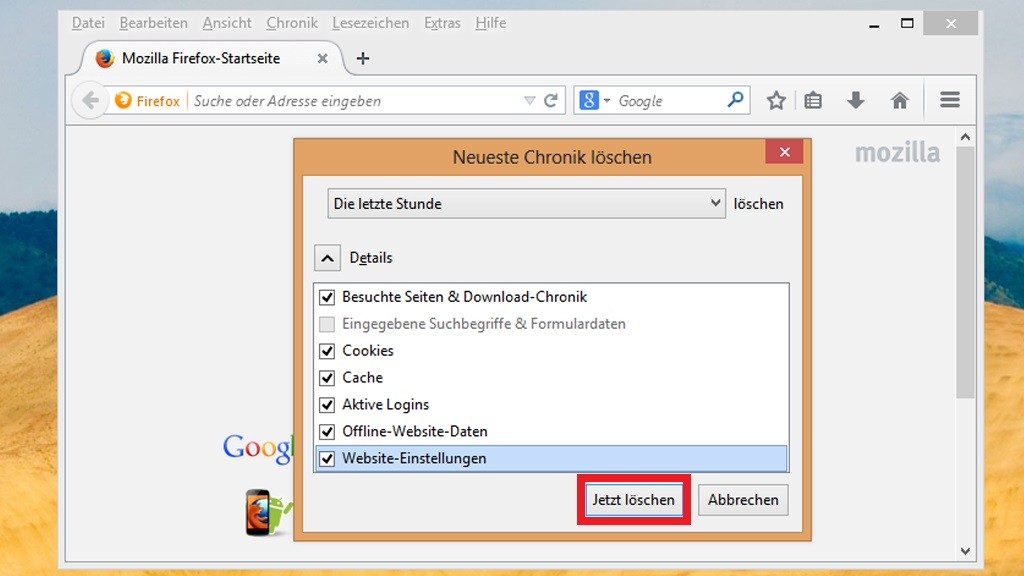Screen dimensions: 1024x576
Task: Go to the home page icon
Action: click(x=899, y=100)
